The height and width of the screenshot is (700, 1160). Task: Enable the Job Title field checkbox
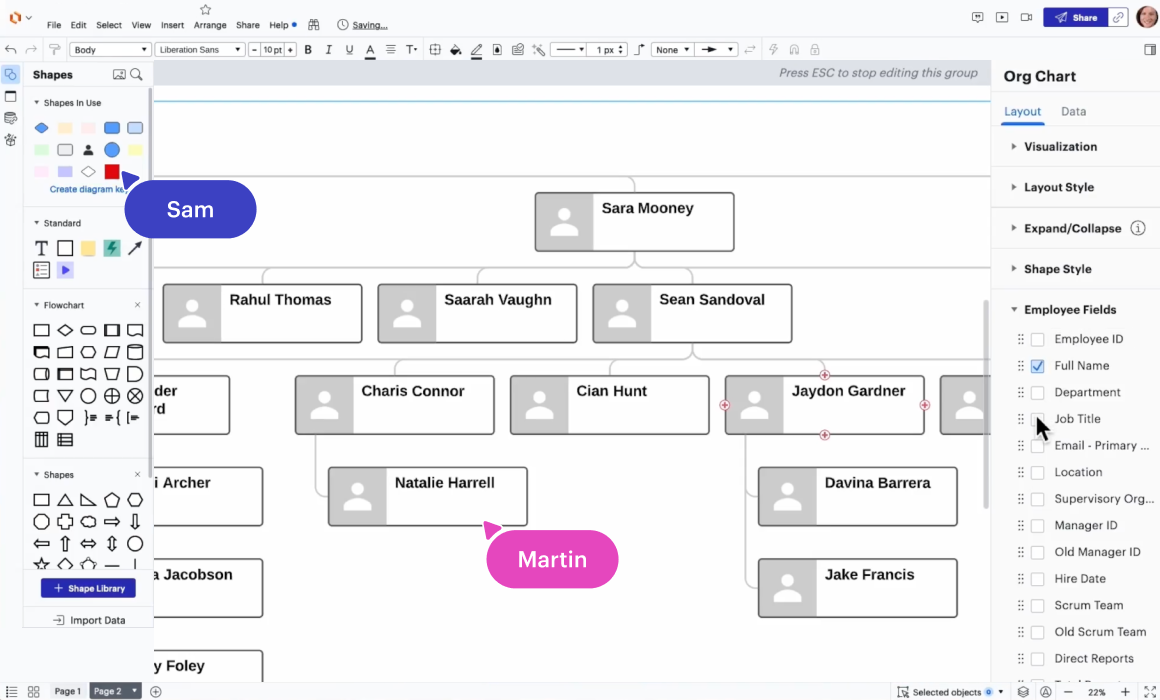(x=1038, y=419)
